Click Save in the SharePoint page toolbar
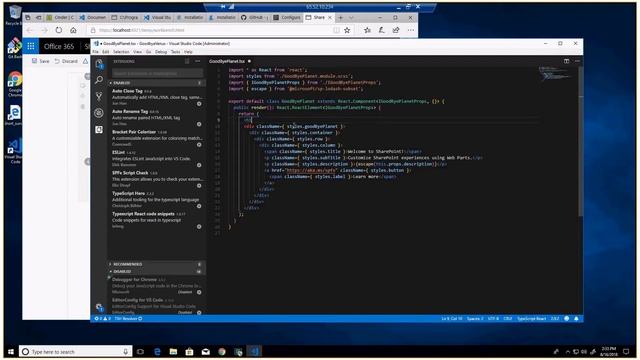Viewport: 640px width, 360px height. pos(41,61)
